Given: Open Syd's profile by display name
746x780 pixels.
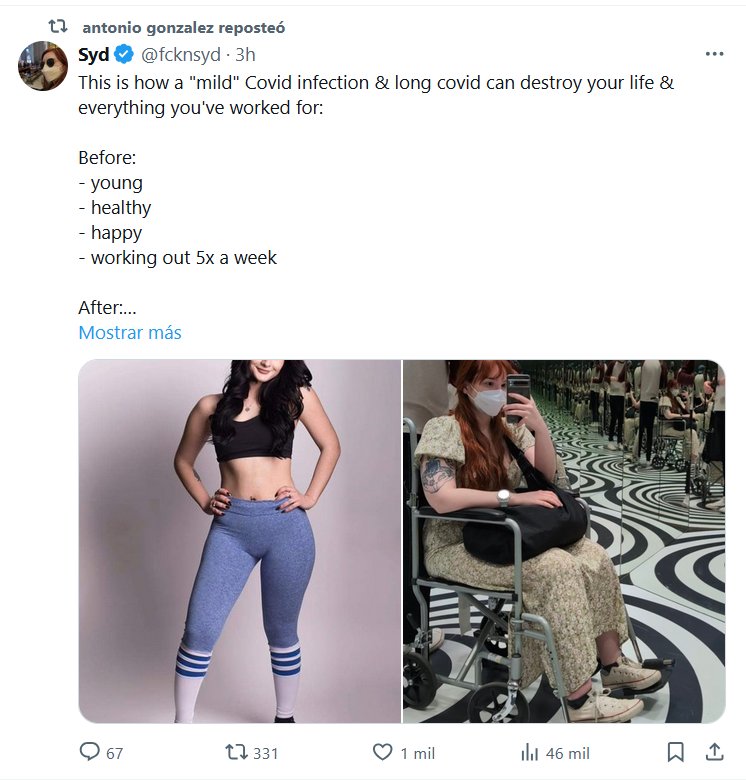Looking at the screenshot, I should [94, 54].
